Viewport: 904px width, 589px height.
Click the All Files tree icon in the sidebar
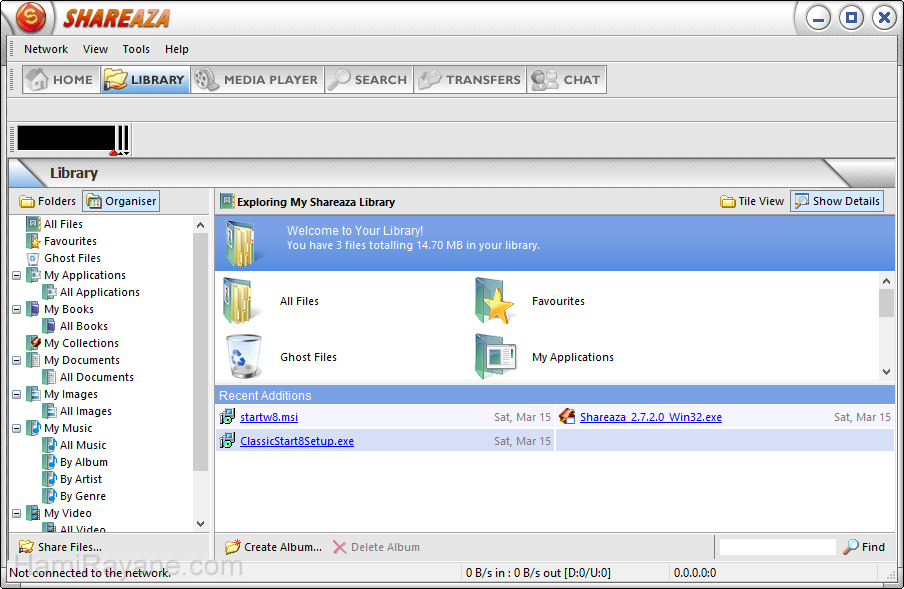tap(33, 224)
